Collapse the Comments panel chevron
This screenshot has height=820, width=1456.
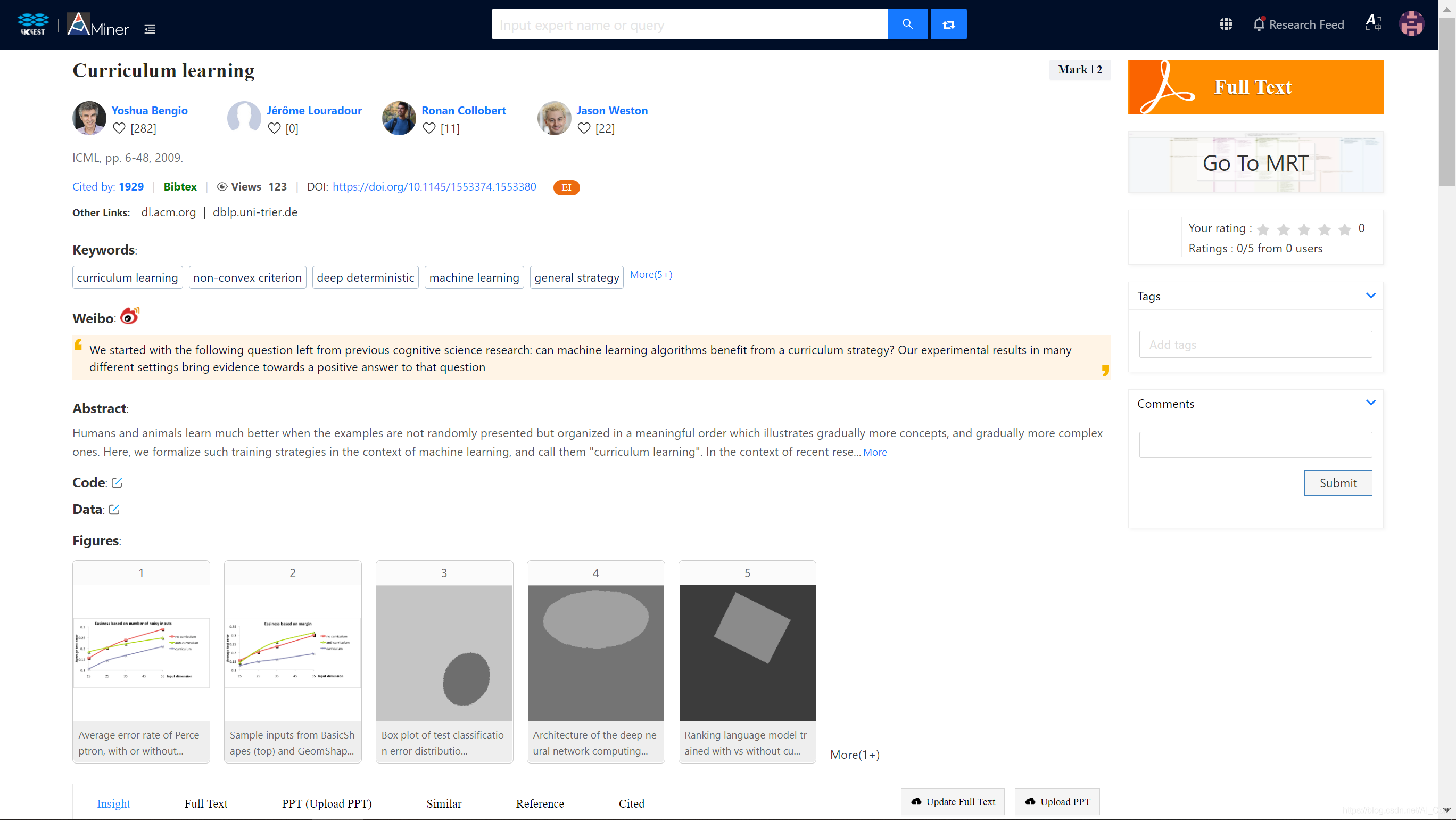click(1370, 403)
